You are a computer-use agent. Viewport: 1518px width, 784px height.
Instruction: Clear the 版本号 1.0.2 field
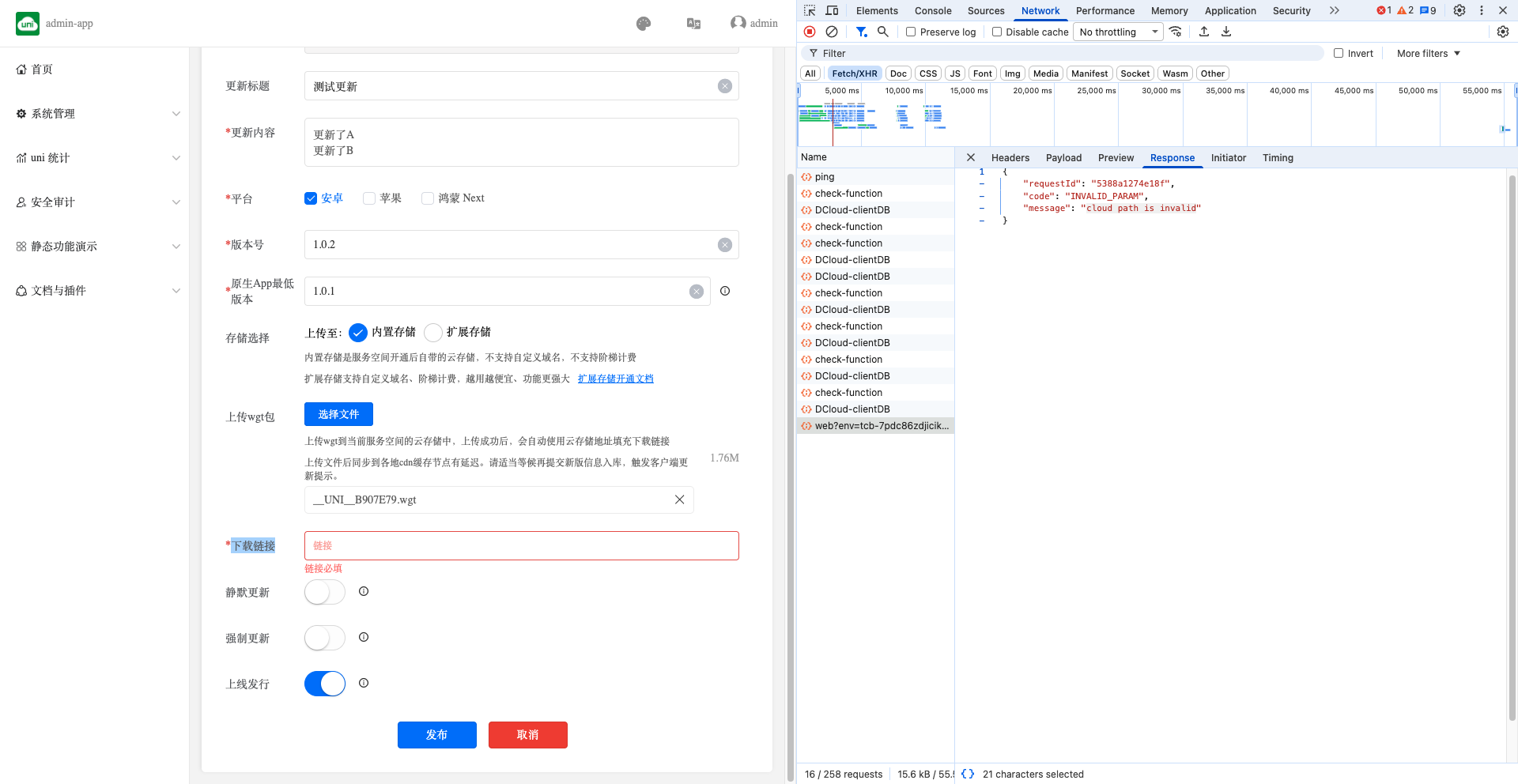pos(725,245)
